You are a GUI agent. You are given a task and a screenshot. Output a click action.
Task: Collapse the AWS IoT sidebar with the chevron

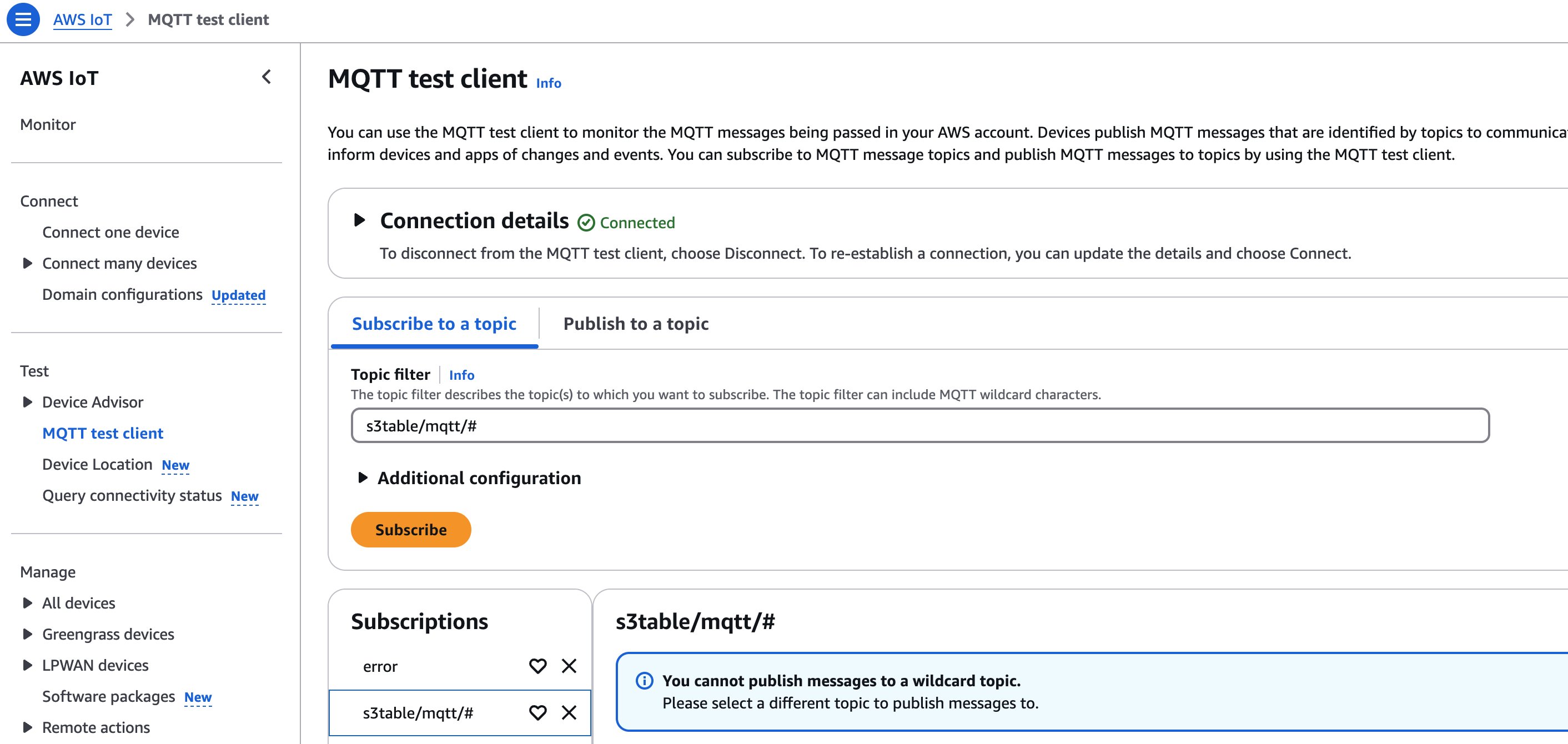coord(266,77)
